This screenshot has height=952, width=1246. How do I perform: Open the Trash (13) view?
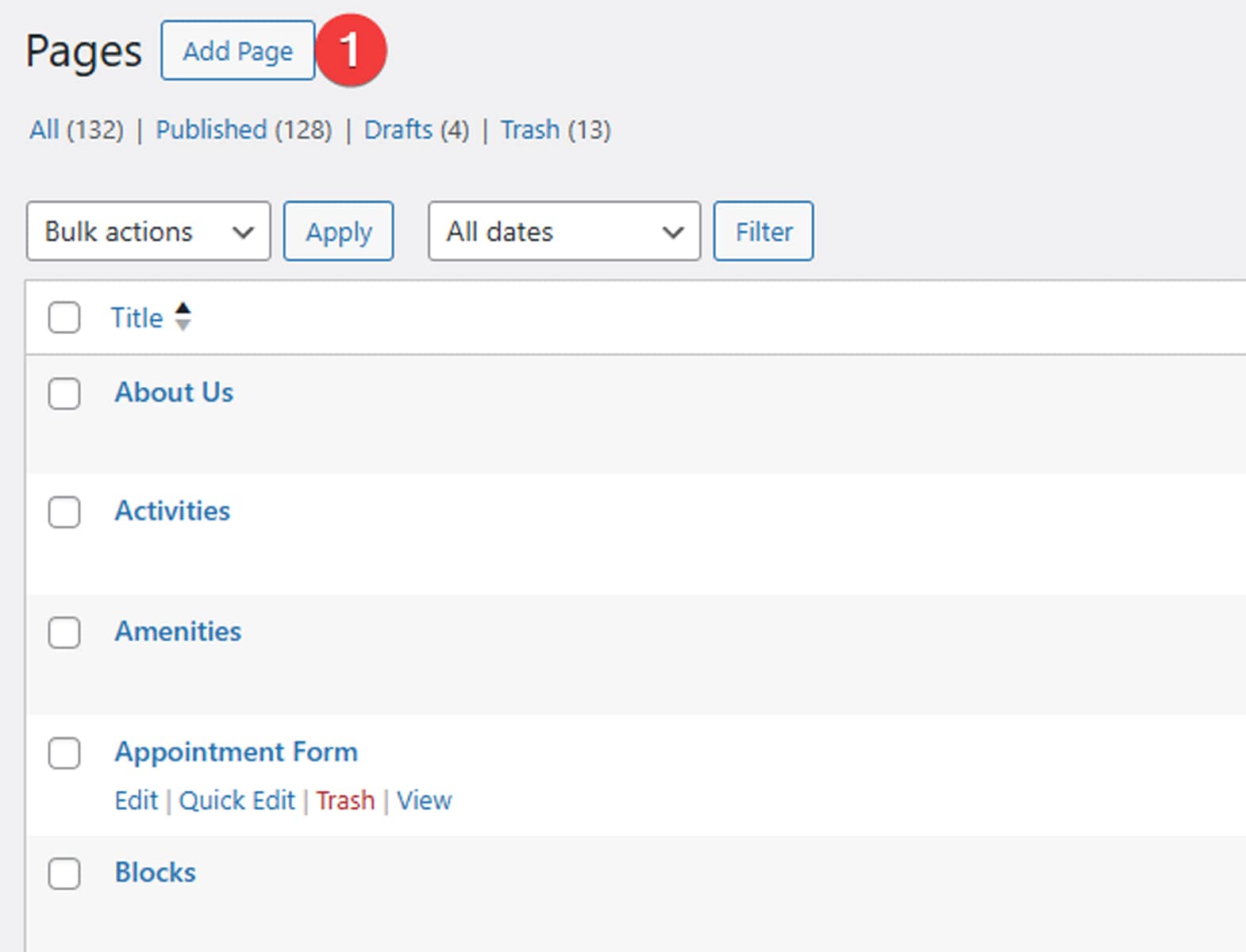(x=556, y=130)
